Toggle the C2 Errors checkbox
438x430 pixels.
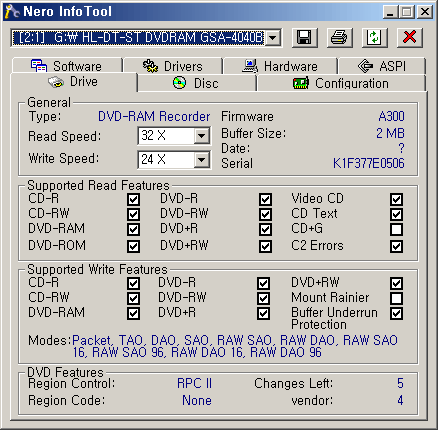coord(397,246)
